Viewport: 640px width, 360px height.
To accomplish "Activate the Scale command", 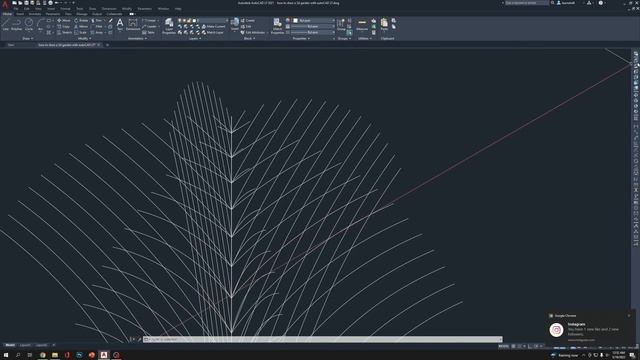I will tap(81, 33).
